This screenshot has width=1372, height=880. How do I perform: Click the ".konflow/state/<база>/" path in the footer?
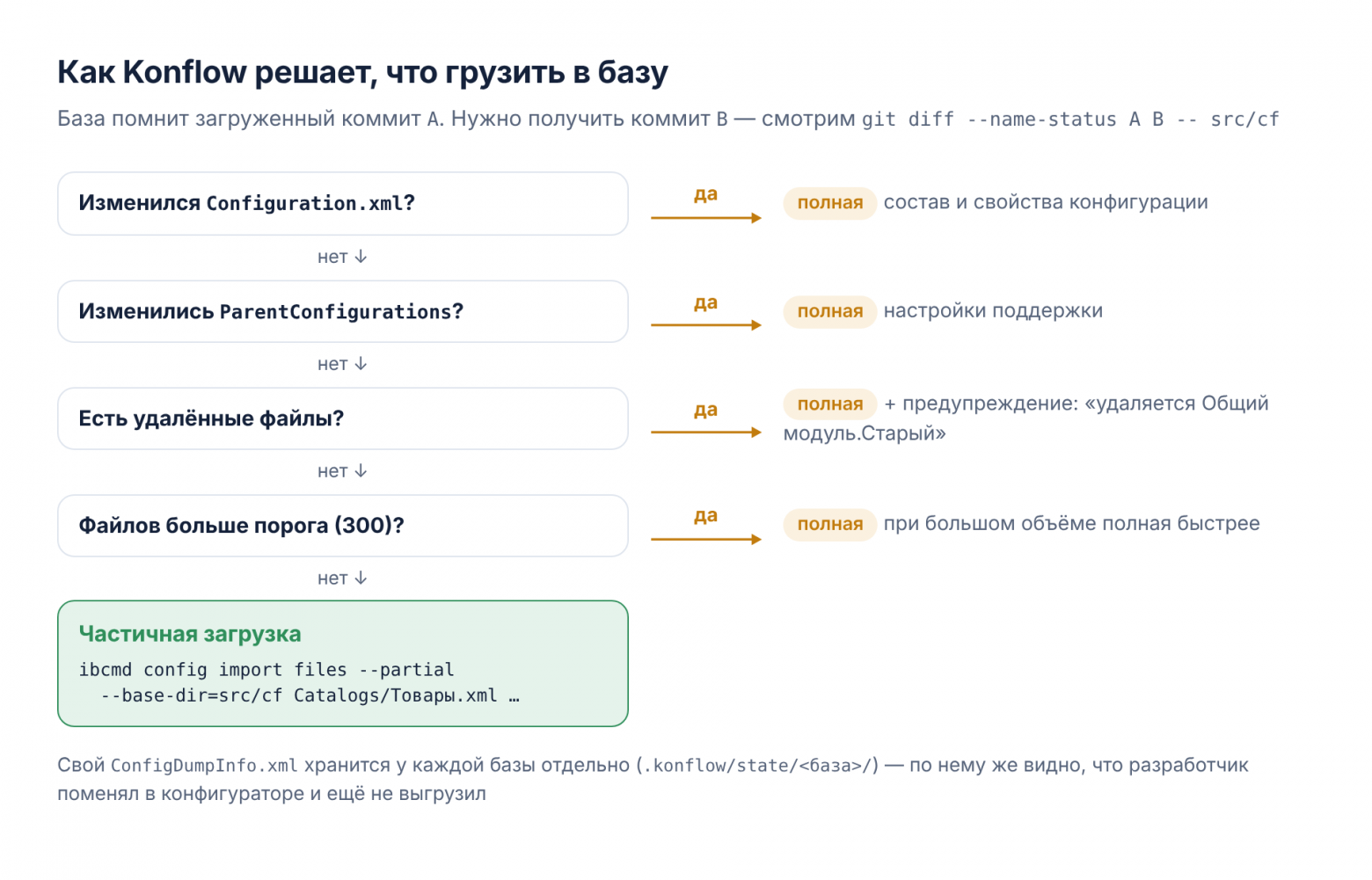[x=757, y=766]
